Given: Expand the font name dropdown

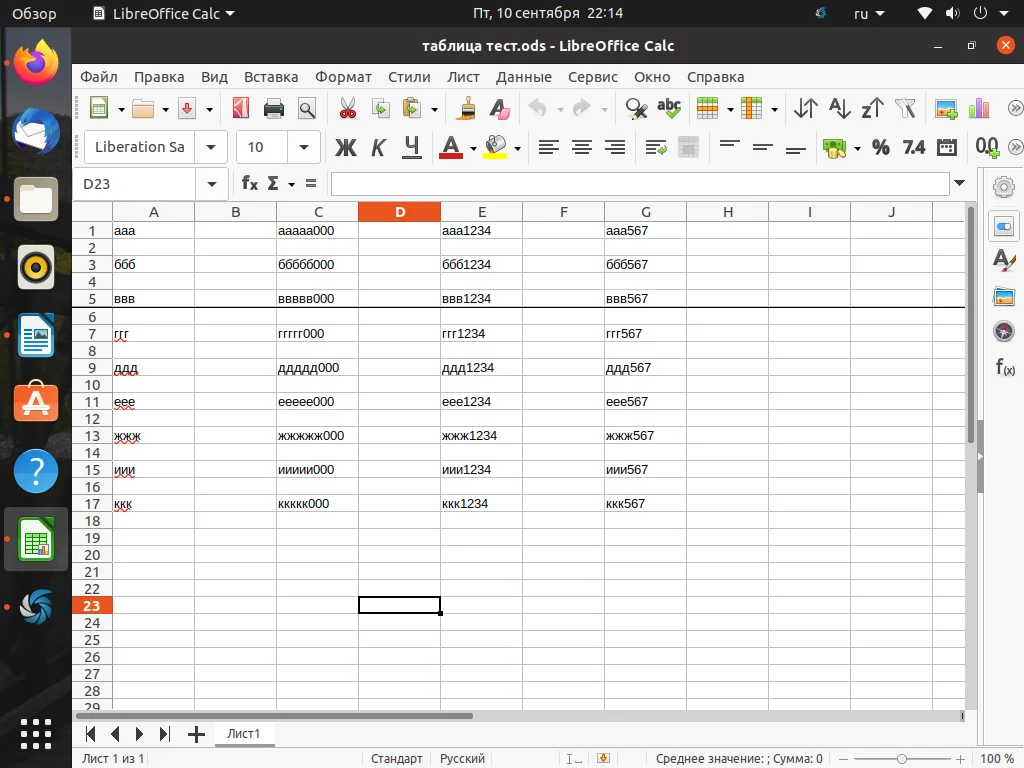Looking at the screenshot, I should 211,148.
